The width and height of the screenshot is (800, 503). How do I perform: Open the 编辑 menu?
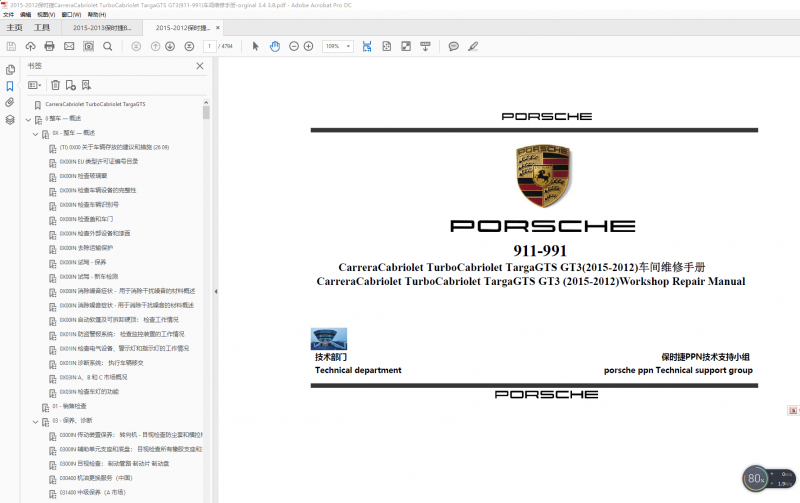click(26, 15)
